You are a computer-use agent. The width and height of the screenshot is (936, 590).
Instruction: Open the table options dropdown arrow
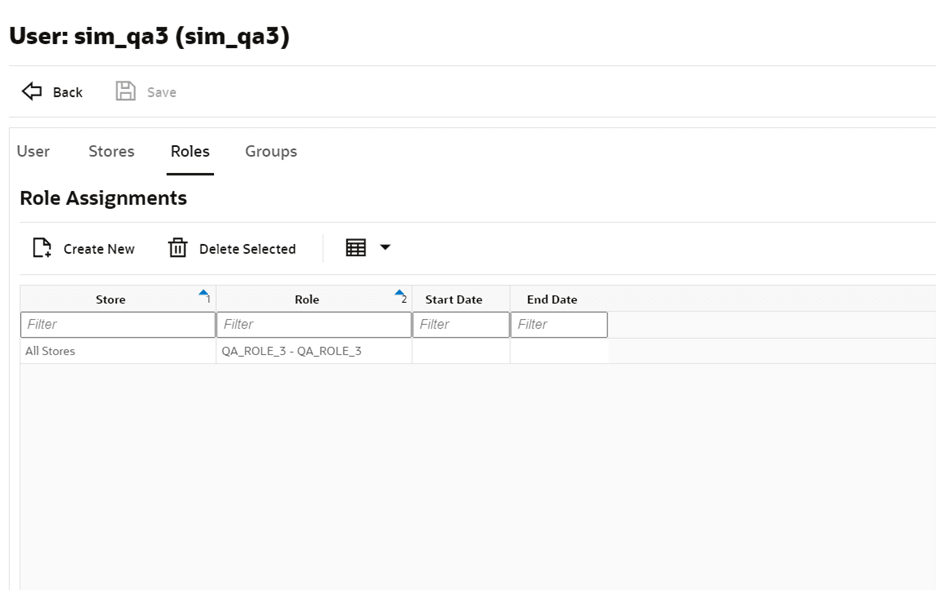[383, 247]
